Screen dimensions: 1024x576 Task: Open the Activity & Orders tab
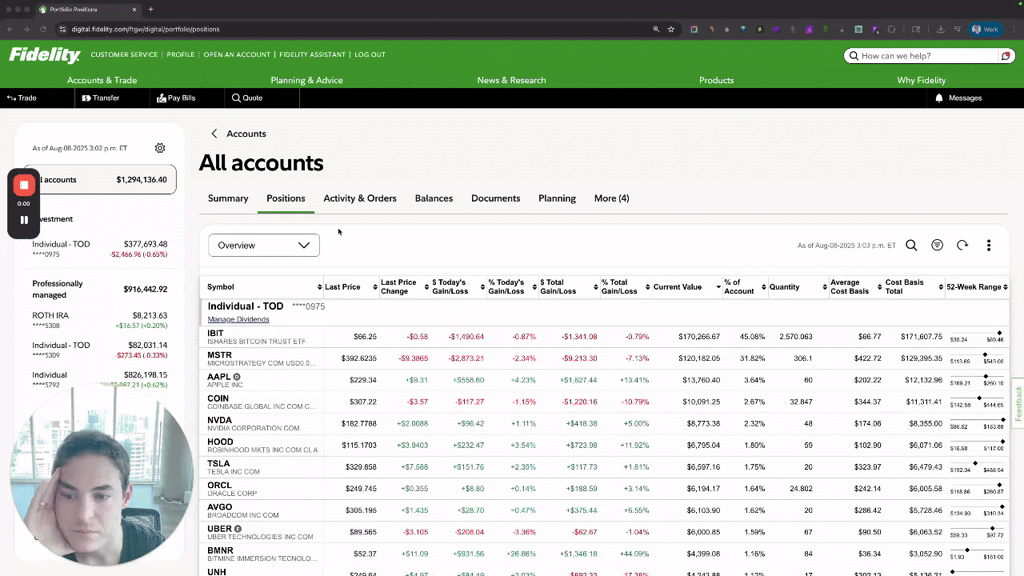click(x=360, y=199)
